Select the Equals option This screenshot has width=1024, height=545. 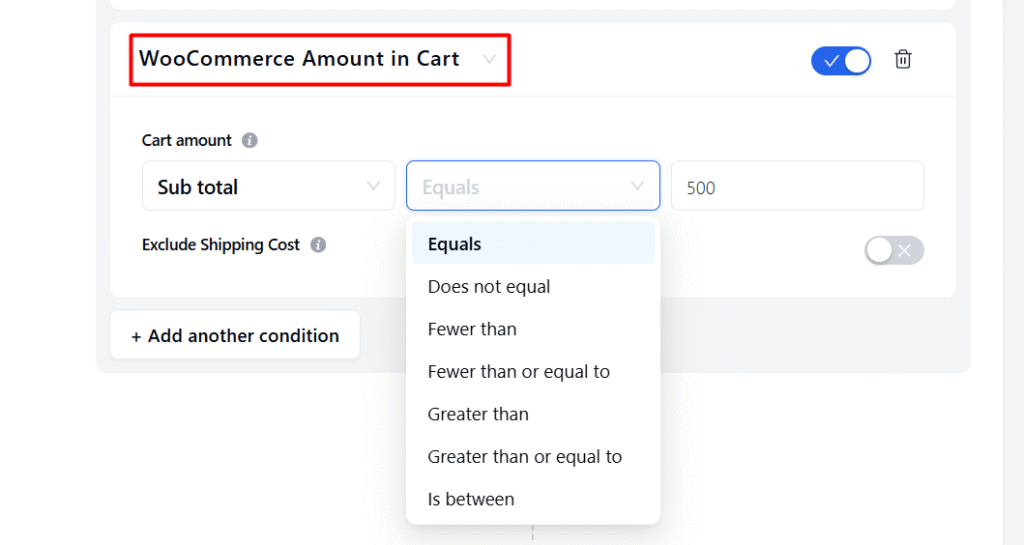click(454, 244)
